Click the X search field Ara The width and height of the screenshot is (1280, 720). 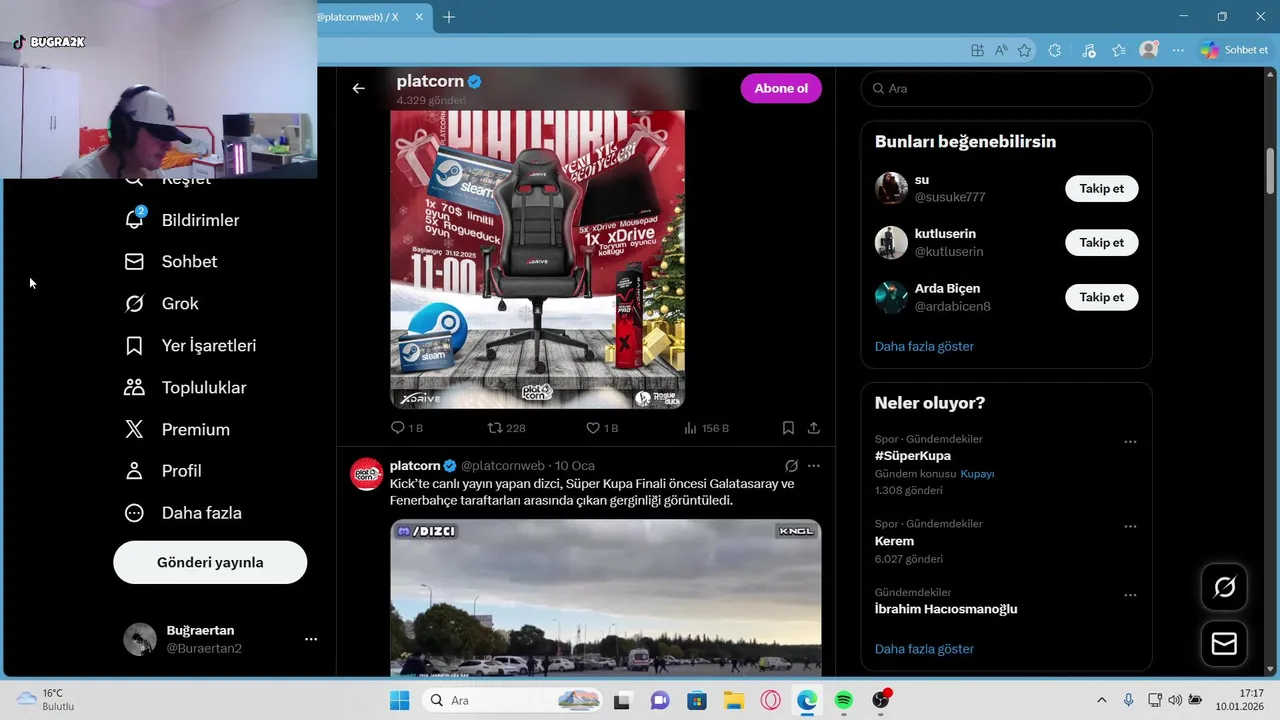(1006, 88)
